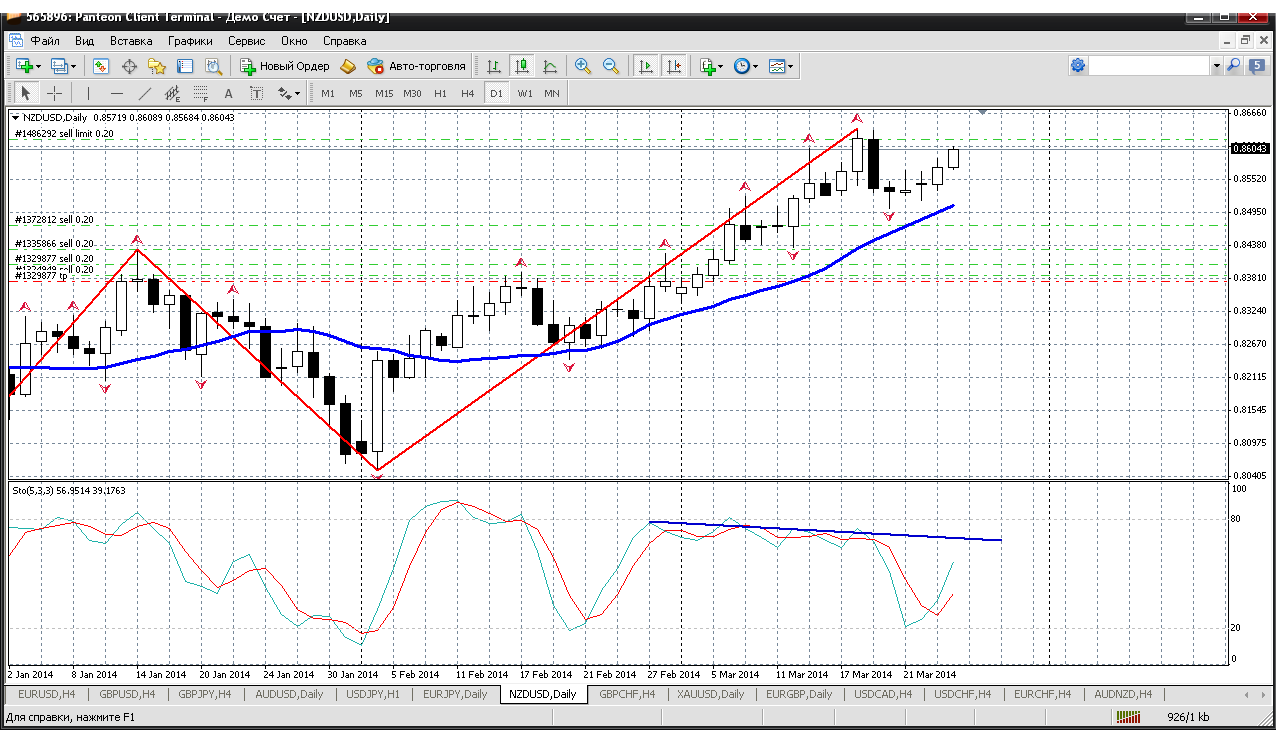
Task: Zoom in on the chart
Action: point(582,66)
